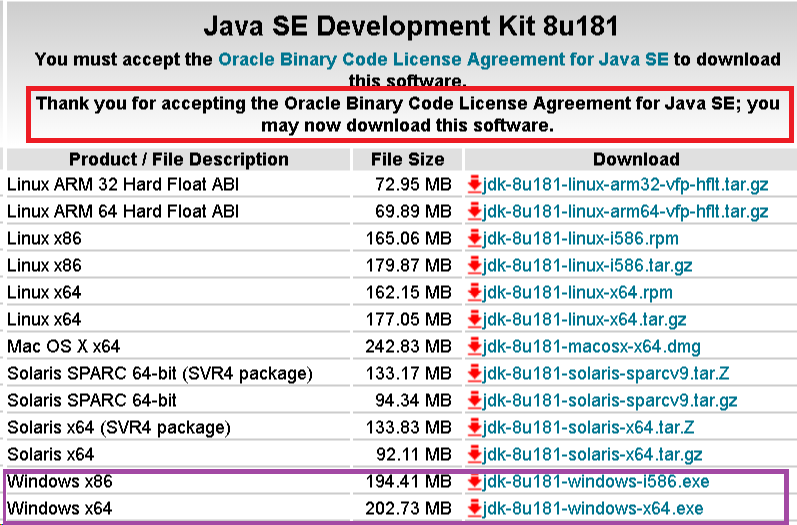Download jdk-8u181-solaris-x64.tar.Z file
The image size is (797, 525).
point(588,427)
